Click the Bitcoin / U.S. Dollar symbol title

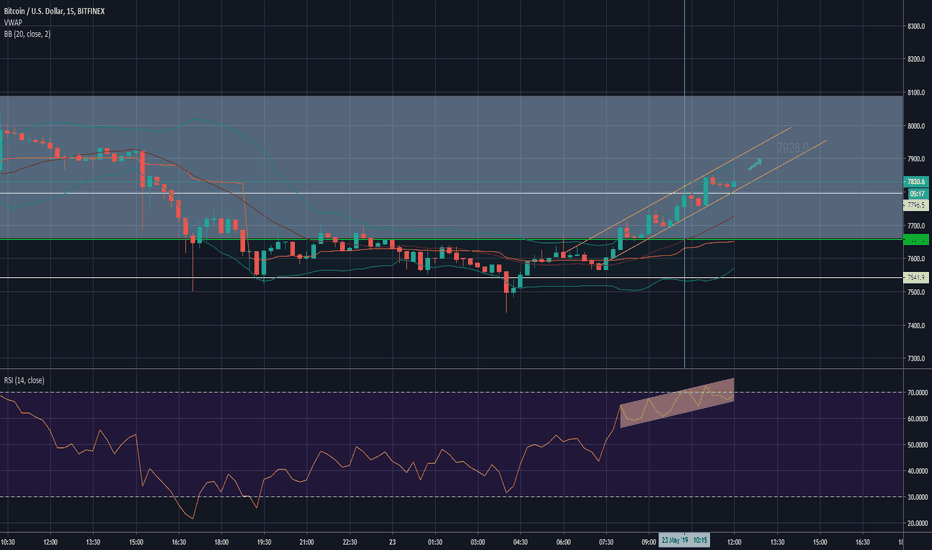coord(54,11)
